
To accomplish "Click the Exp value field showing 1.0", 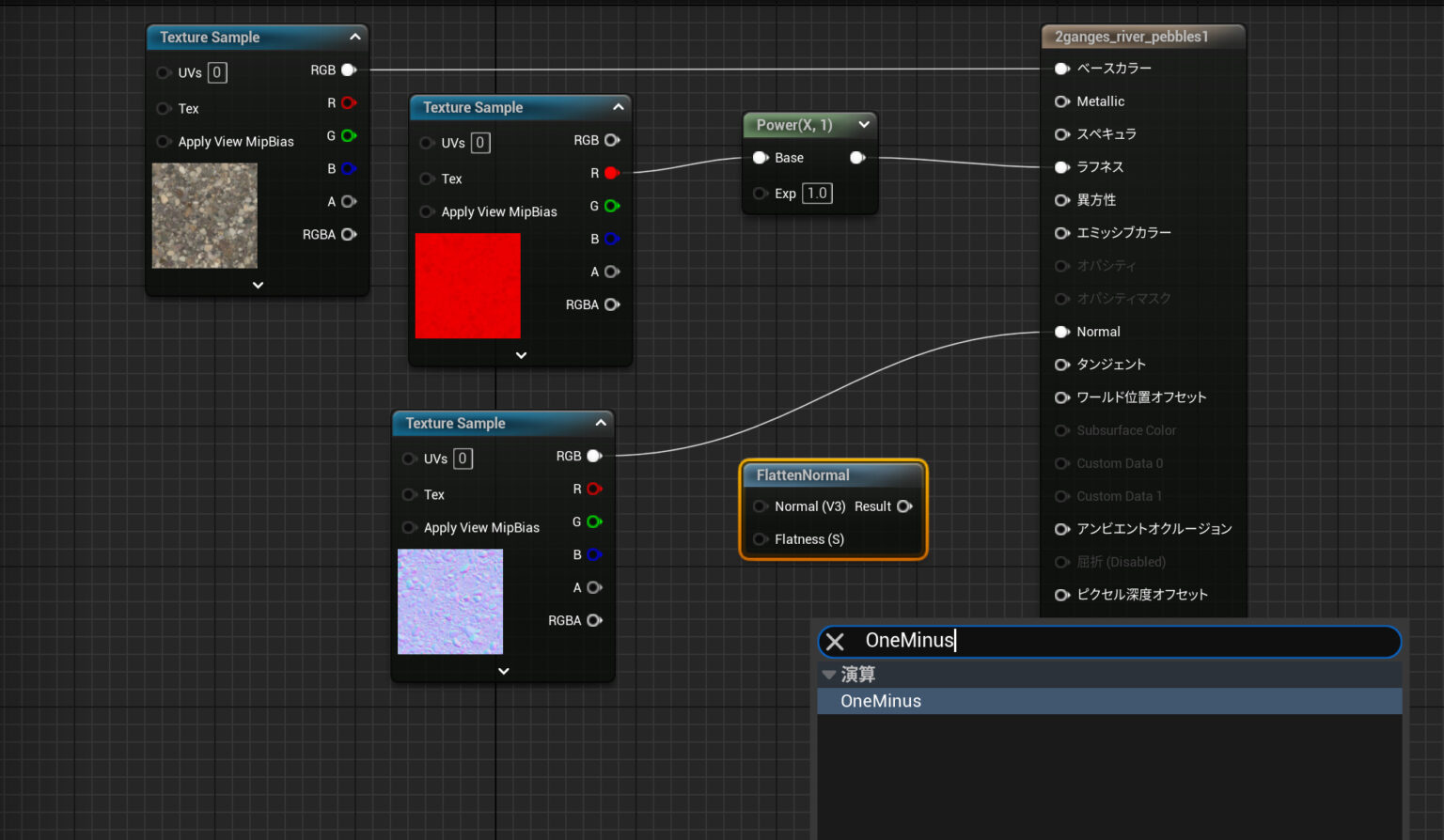I will pyautogui.click(x=816, y=193).
